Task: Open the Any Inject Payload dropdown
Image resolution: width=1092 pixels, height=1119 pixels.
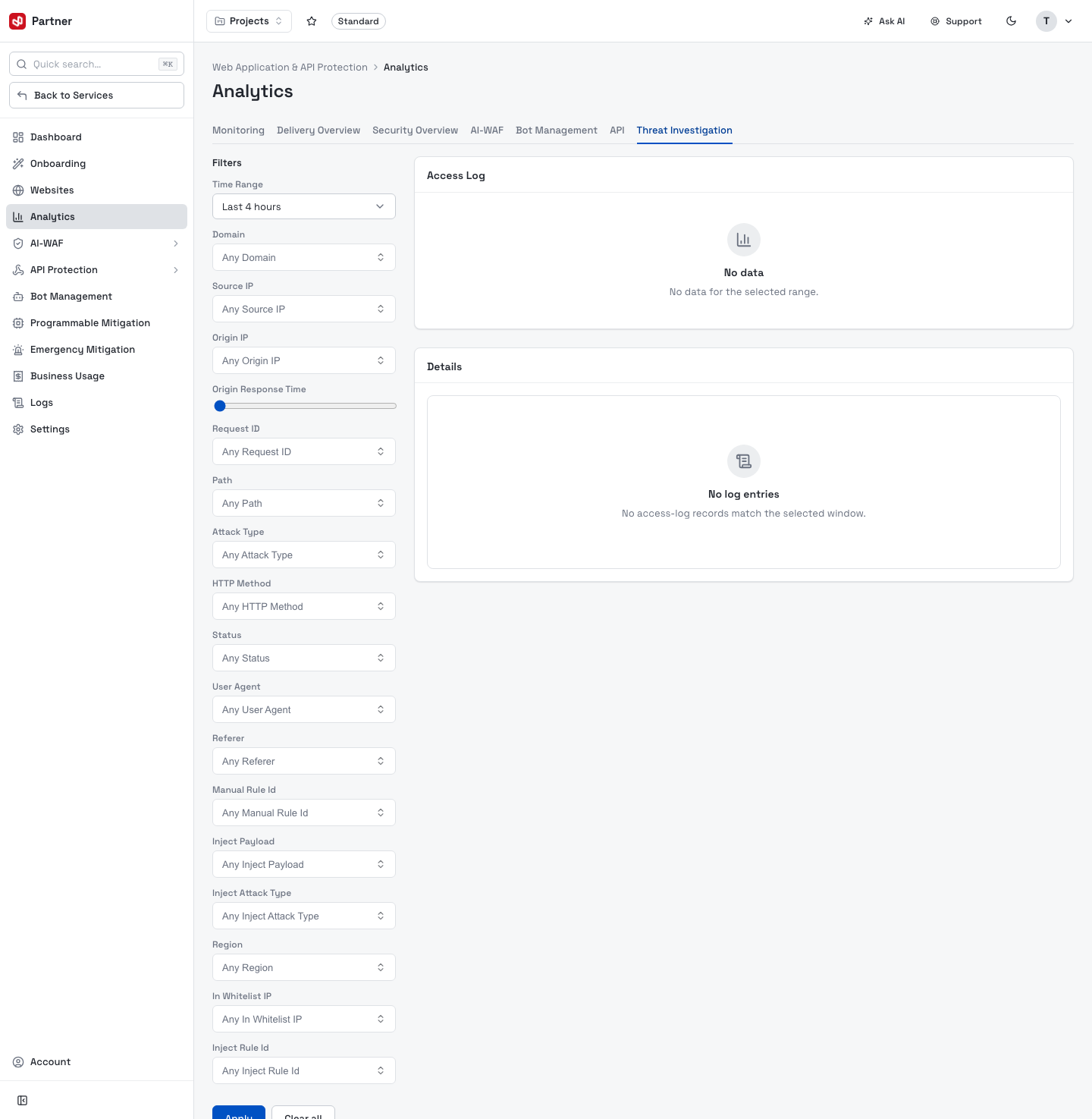Action: 304,864
